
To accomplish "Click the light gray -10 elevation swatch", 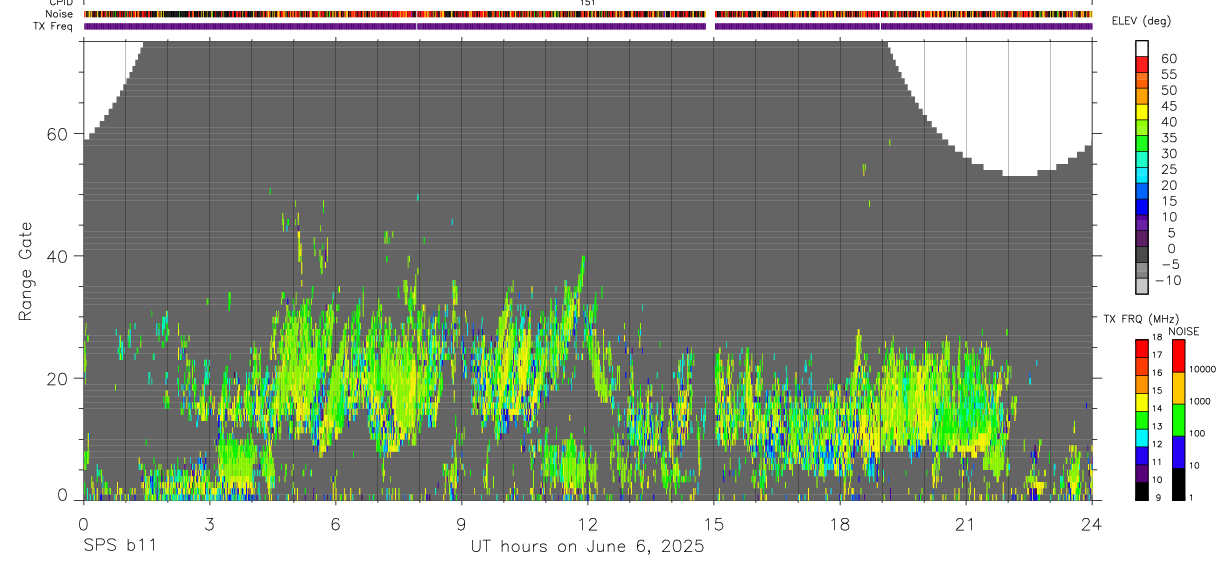I will [x=1142, y=287].
